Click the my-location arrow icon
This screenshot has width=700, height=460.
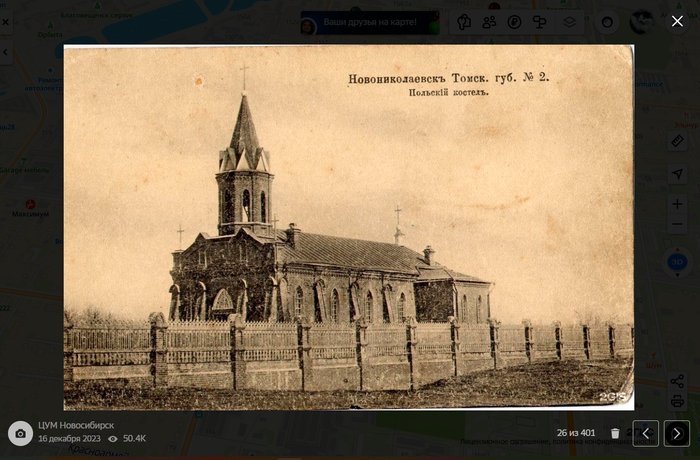(x=677, y=173)
